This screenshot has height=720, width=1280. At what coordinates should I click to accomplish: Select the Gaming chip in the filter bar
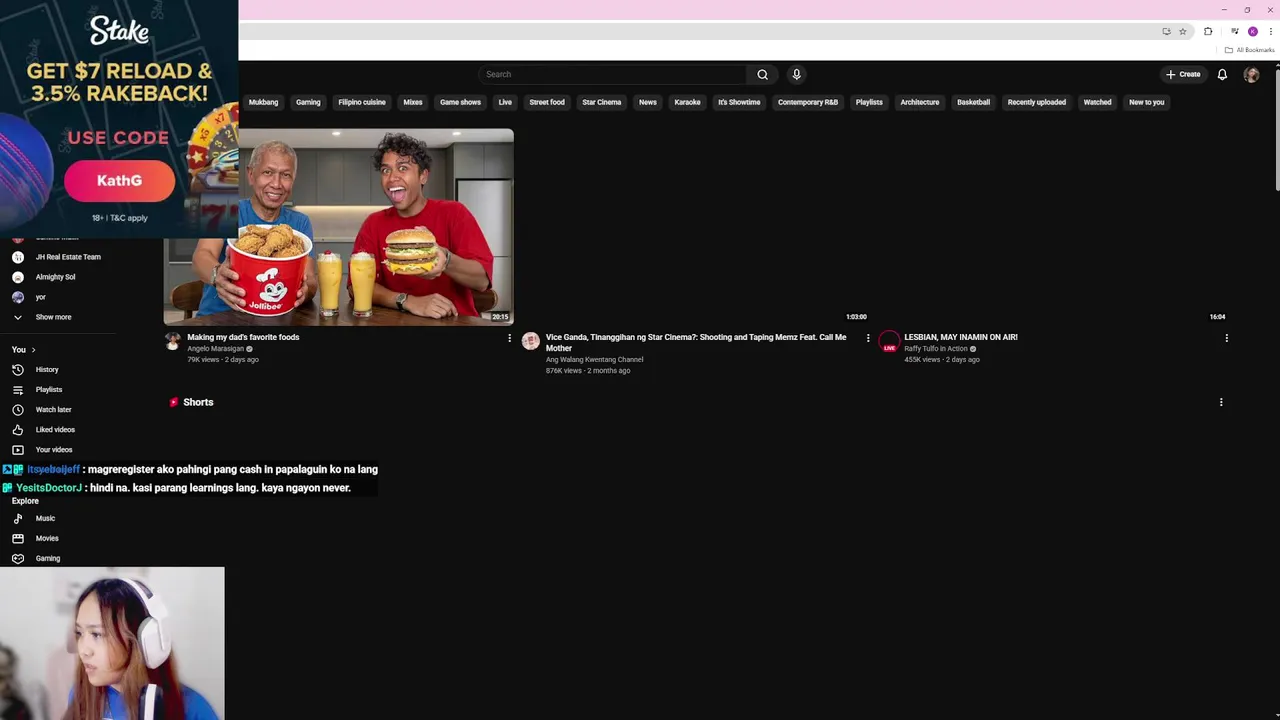click(x=308, y=102)
